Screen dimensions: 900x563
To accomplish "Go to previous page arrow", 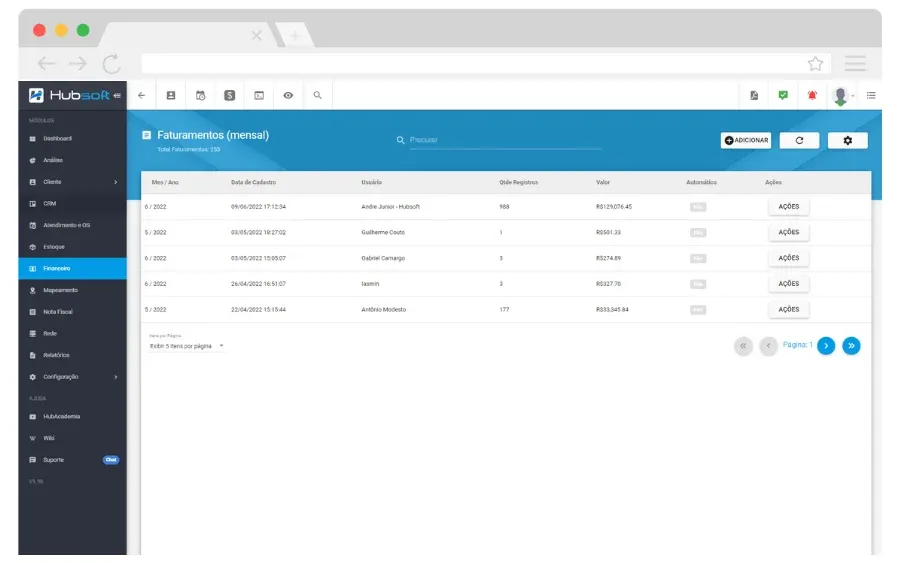I will [769, 345].
